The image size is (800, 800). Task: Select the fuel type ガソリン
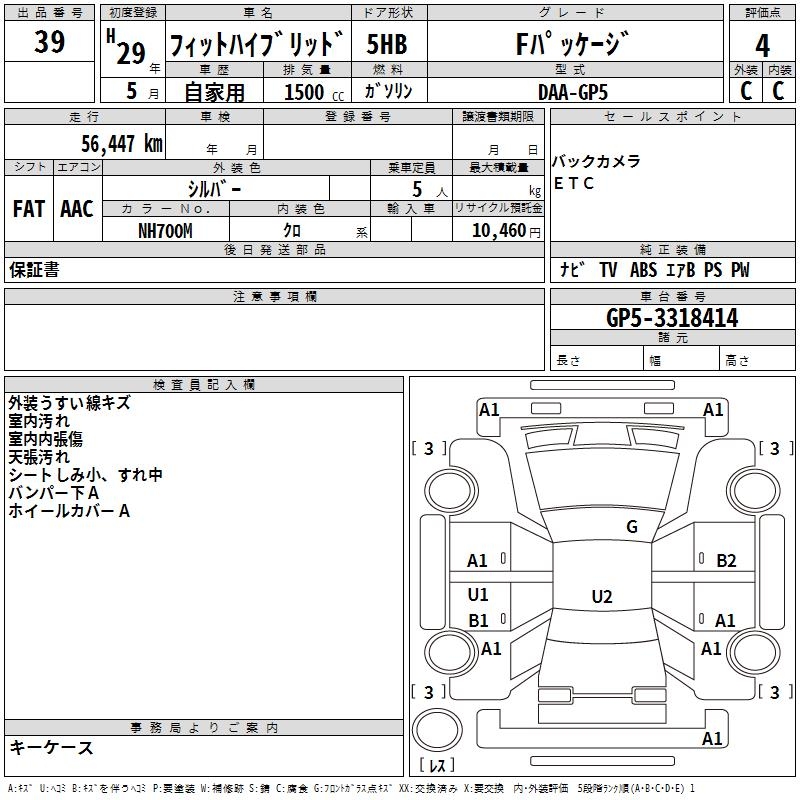coord(388,91)
